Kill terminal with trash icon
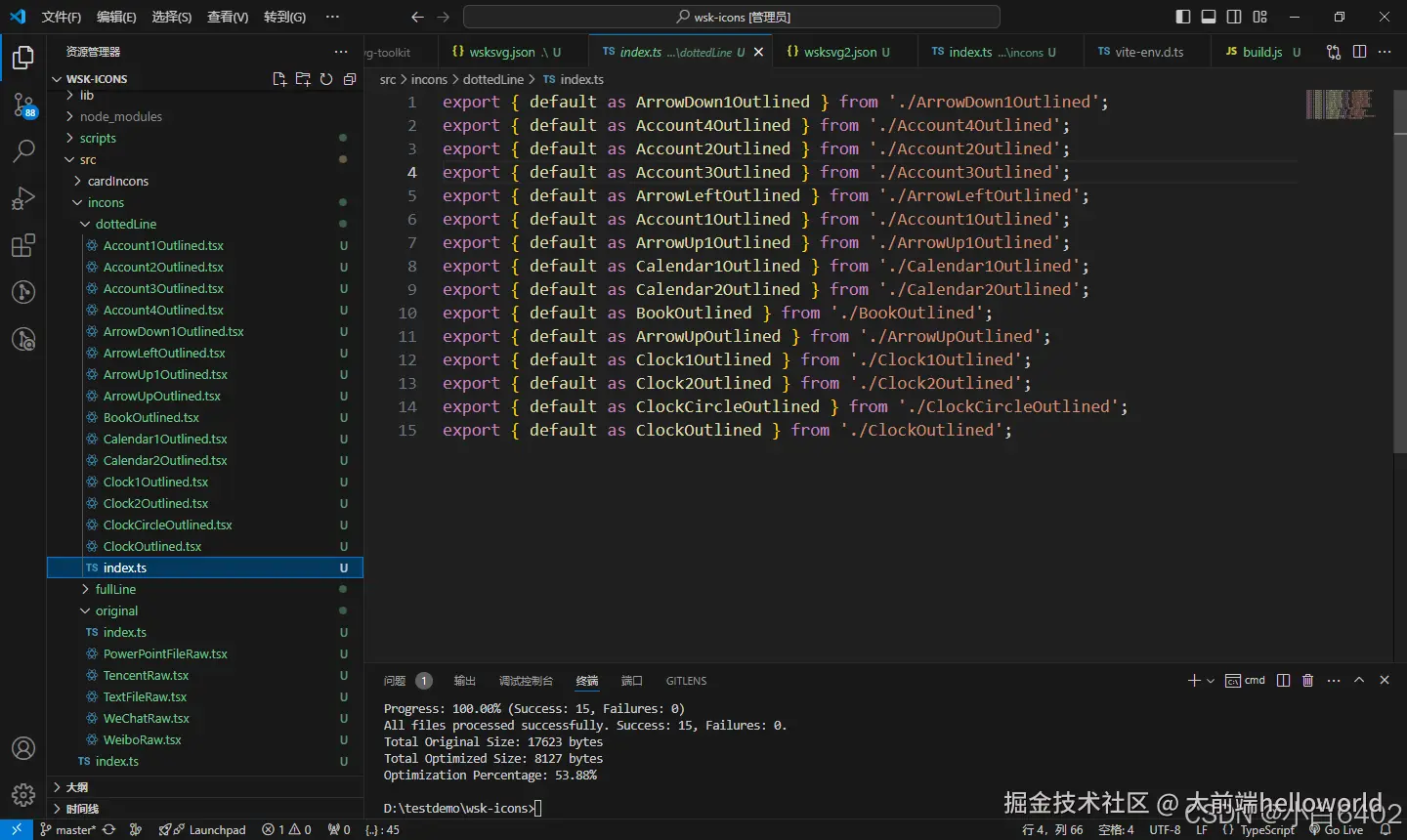The height and width of the screenshot is (840, 1407). tap(1307, 681)
